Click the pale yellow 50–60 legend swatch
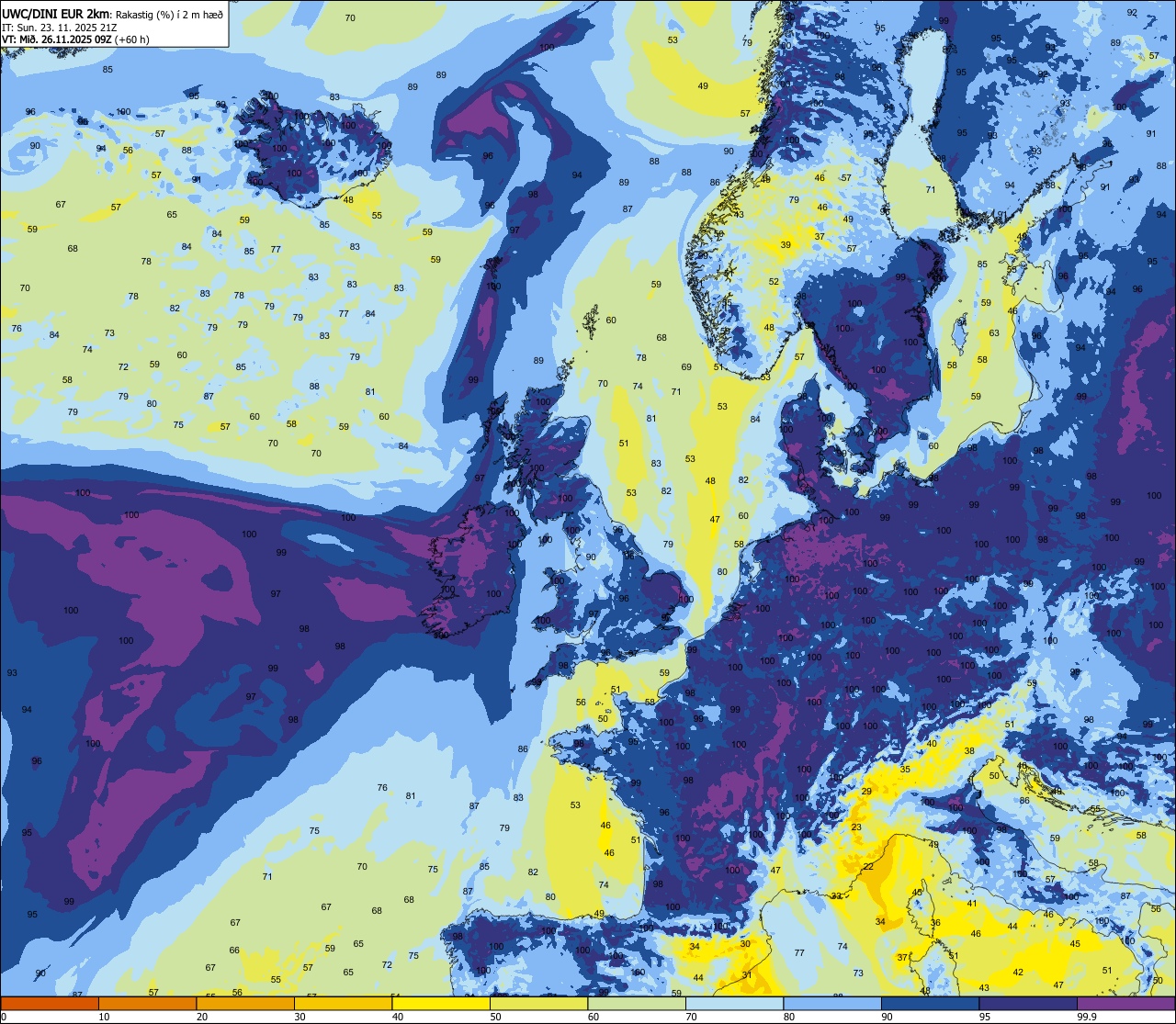This screenshot has width=1176, height=1024. pos(538,1003)
